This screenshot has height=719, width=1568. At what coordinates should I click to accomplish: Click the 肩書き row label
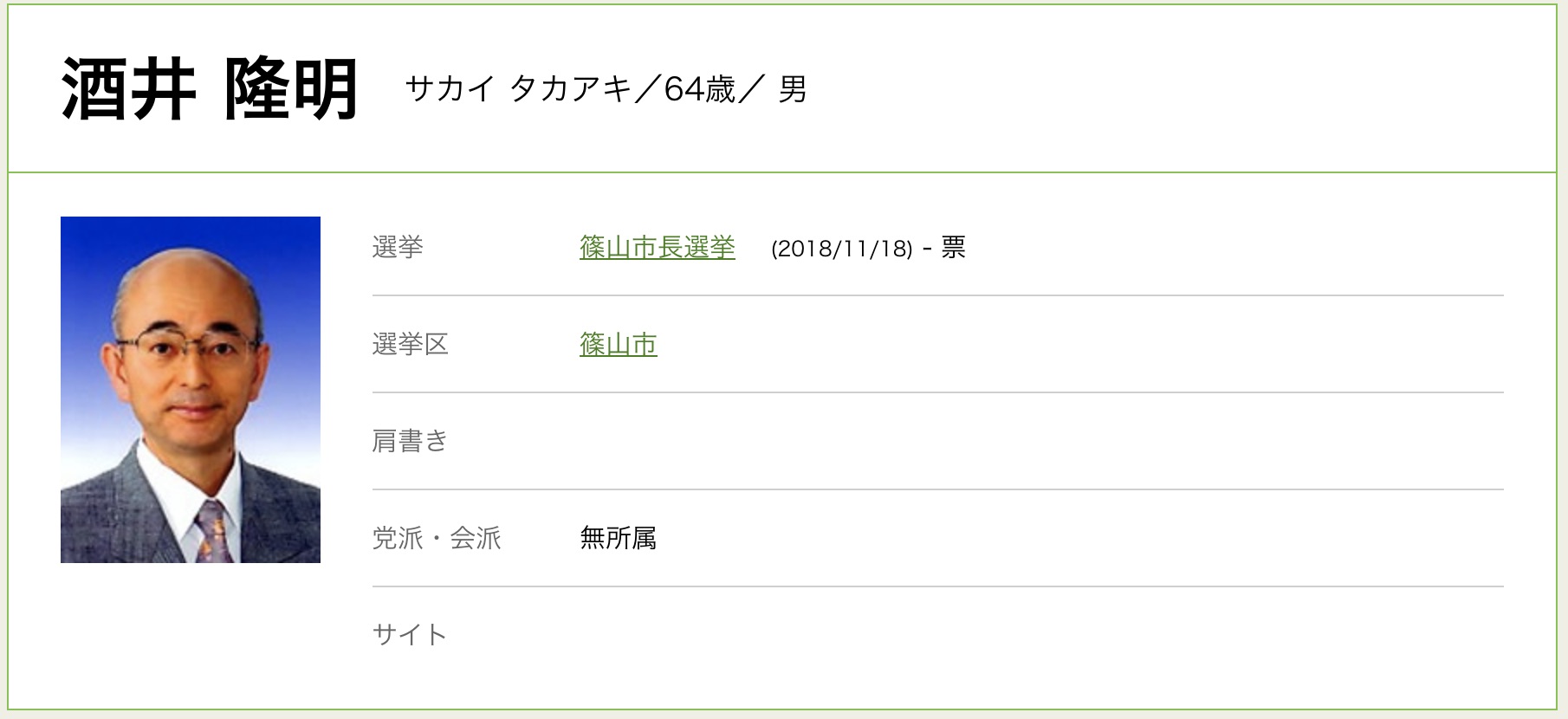click(411, 442)
